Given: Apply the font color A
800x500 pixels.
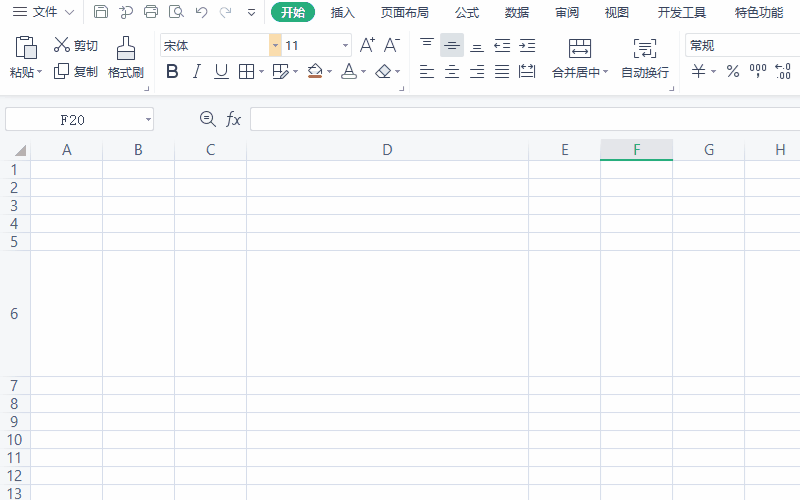Looking at the screenshot, I should pos(349,71).
